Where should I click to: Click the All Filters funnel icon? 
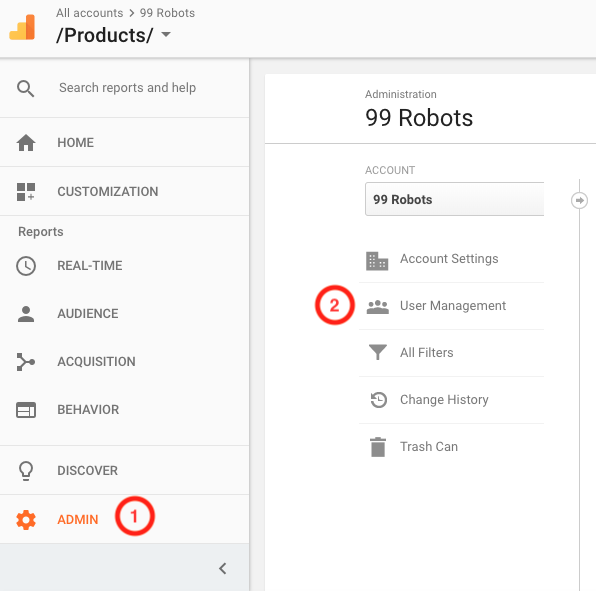(378, 352)
